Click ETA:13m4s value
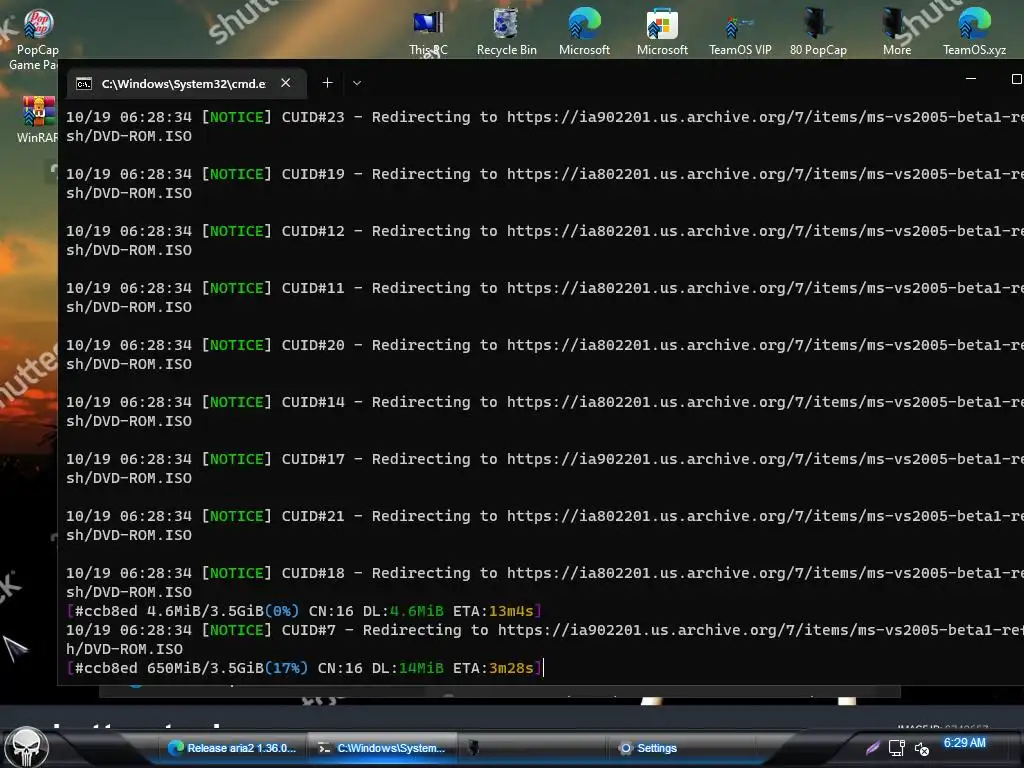Screen dimensions: 1024x768 point(493,611)
